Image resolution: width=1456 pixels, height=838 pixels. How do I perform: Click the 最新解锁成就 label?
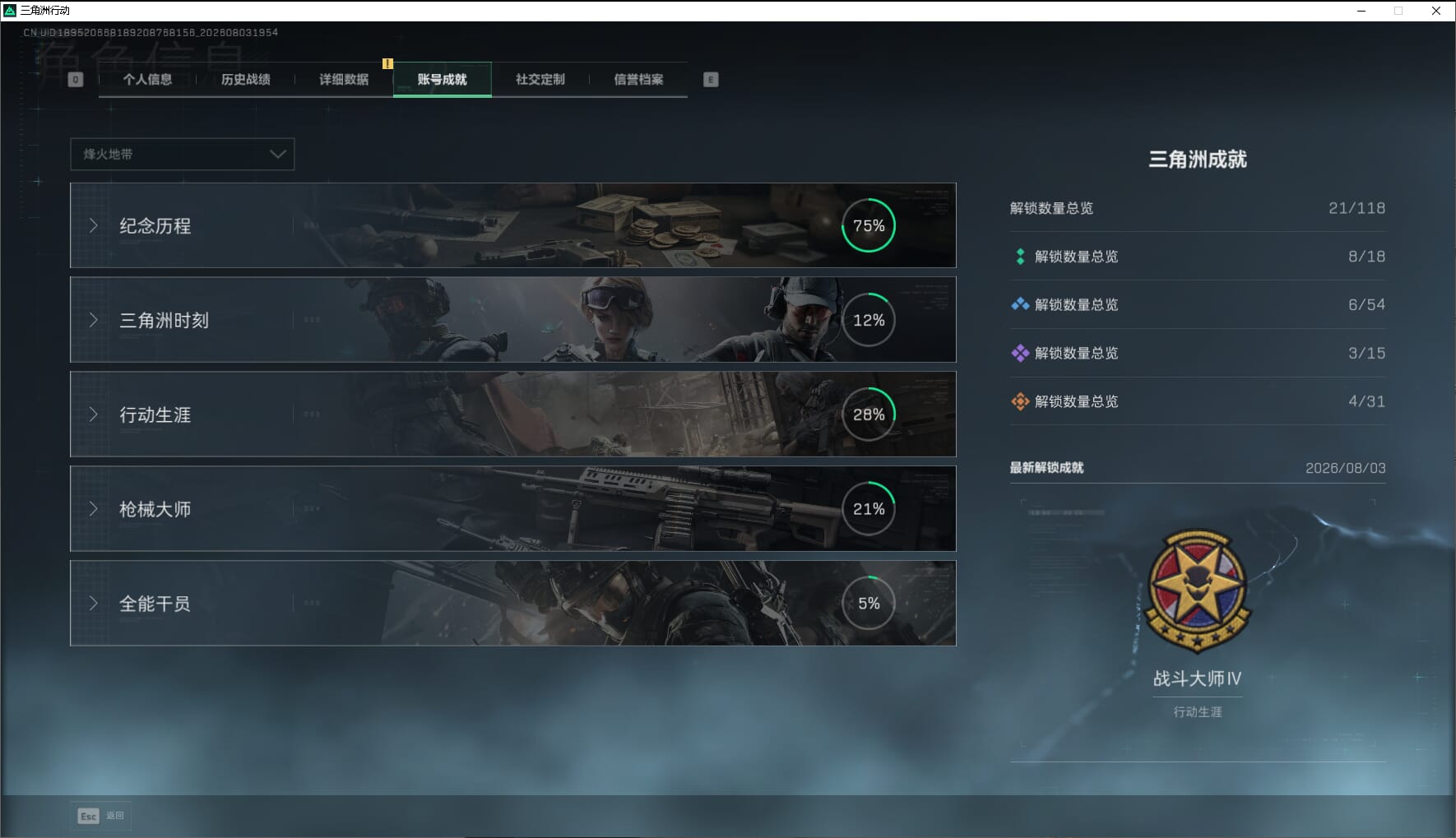tap(1046, 468)
